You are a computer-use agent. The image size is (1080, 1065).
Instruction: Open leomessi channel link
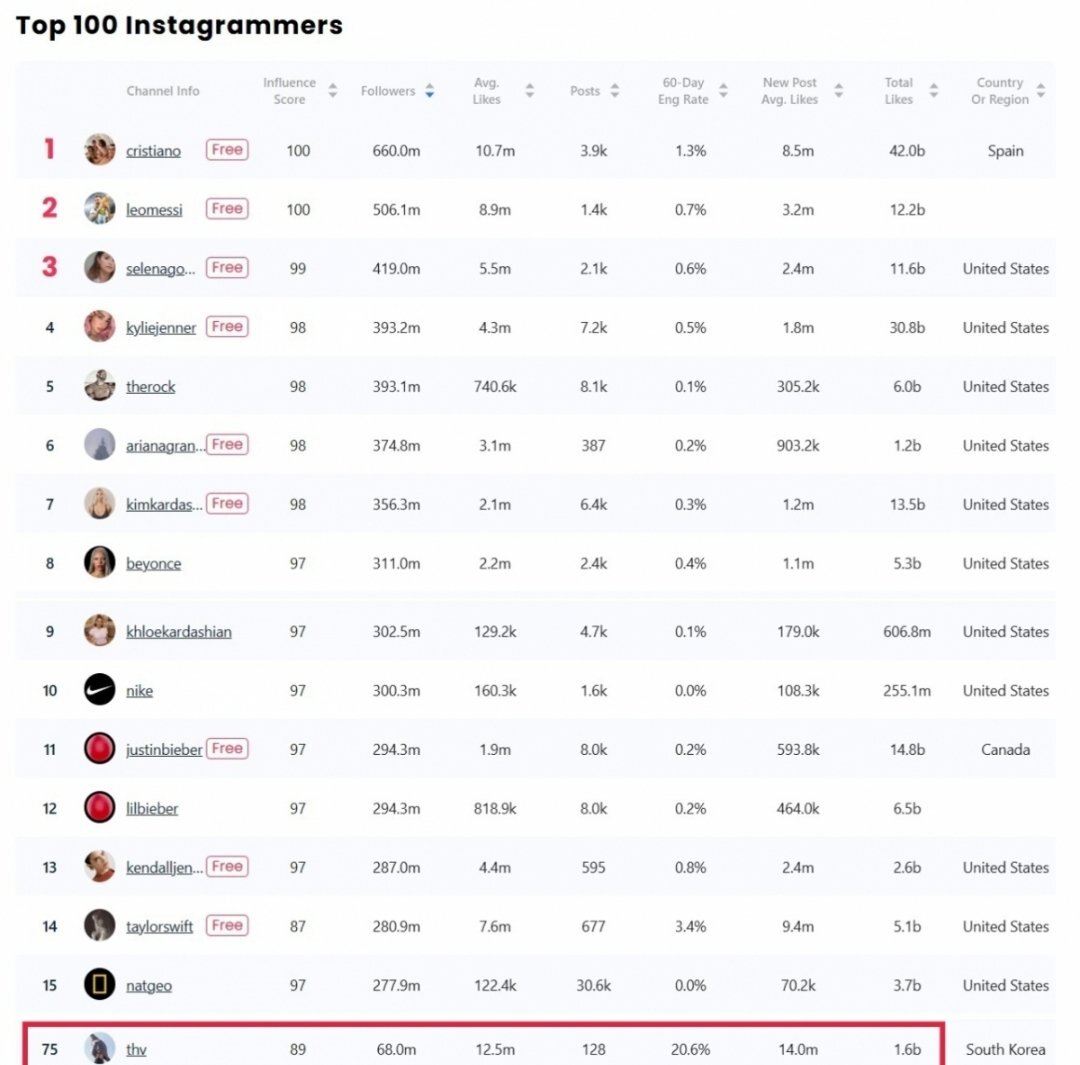(x=154, y=209)
